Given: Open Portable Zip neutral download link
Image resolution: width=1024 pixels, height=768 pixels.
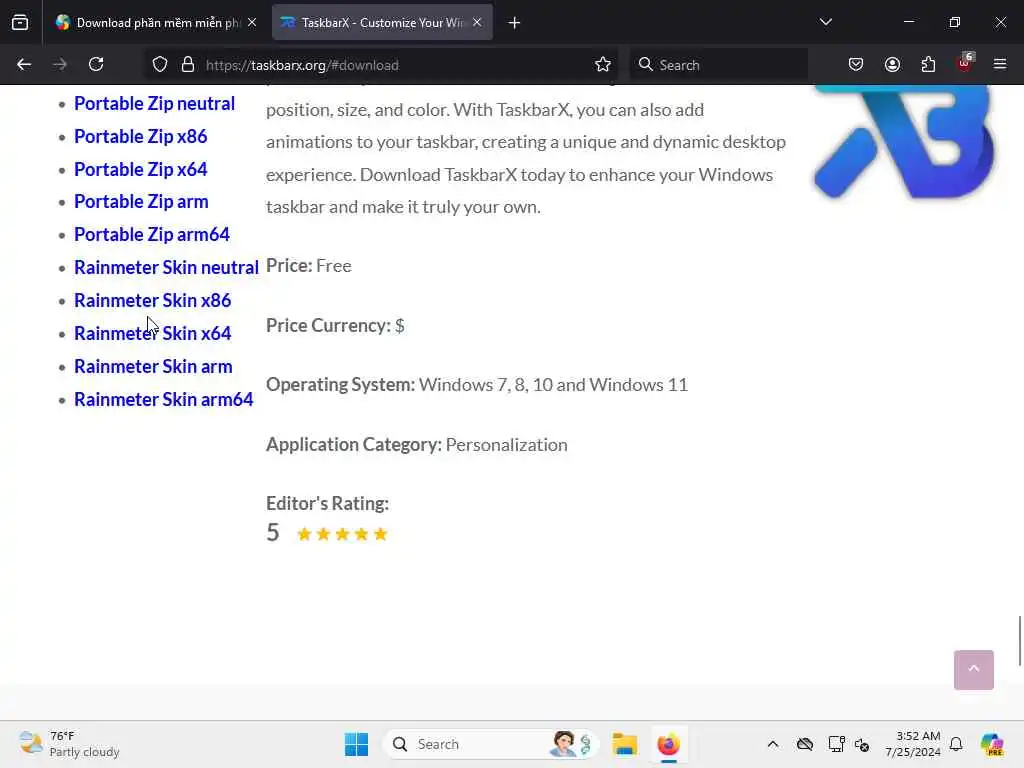Looking at the screenshot, I should coord(154,103).
